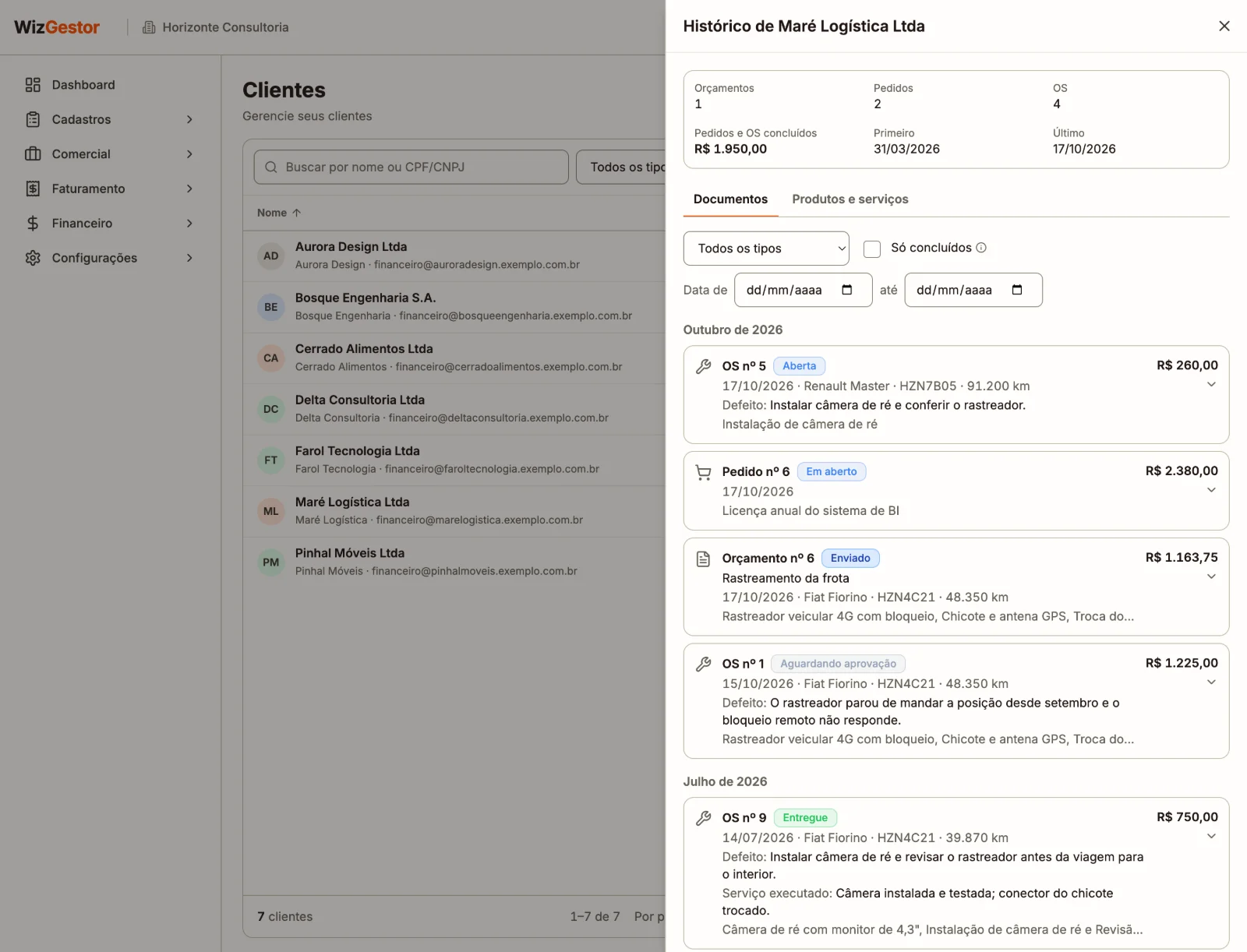Click wrench icon of OS nº 1
1247x952 pixels.
[x=703, y=664]
